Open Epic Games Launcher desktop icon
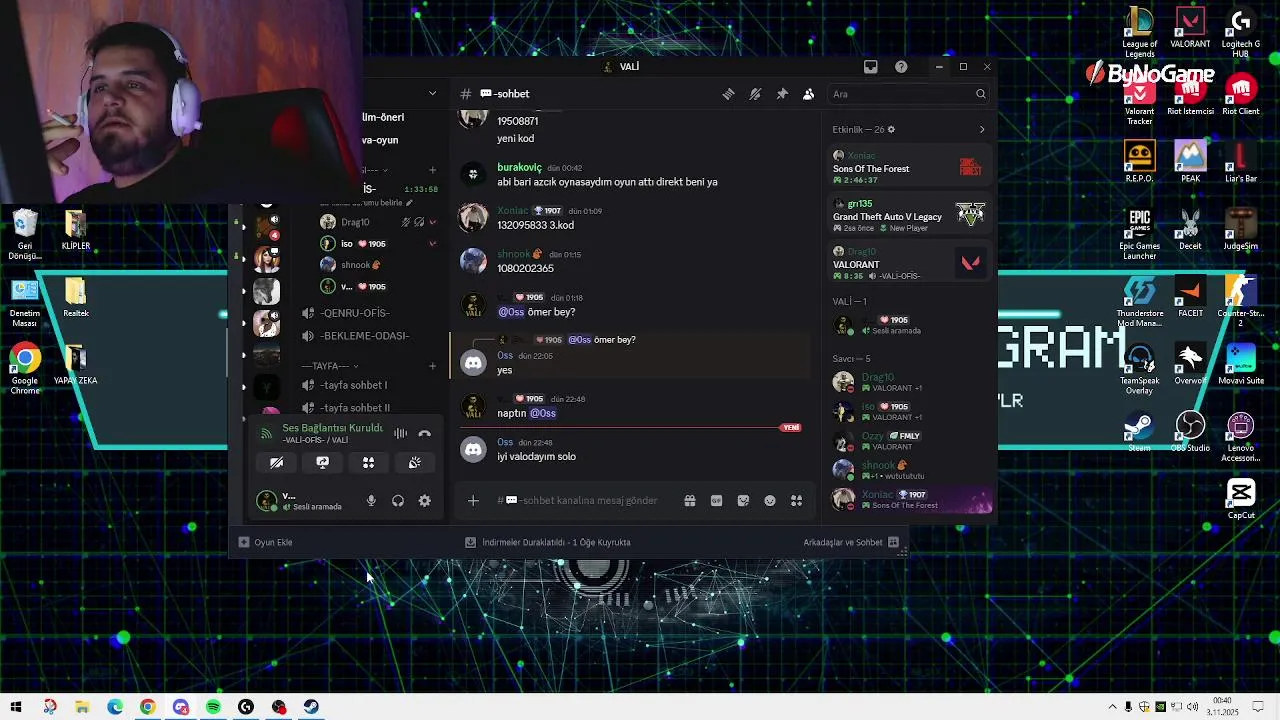 (1139, 234)
